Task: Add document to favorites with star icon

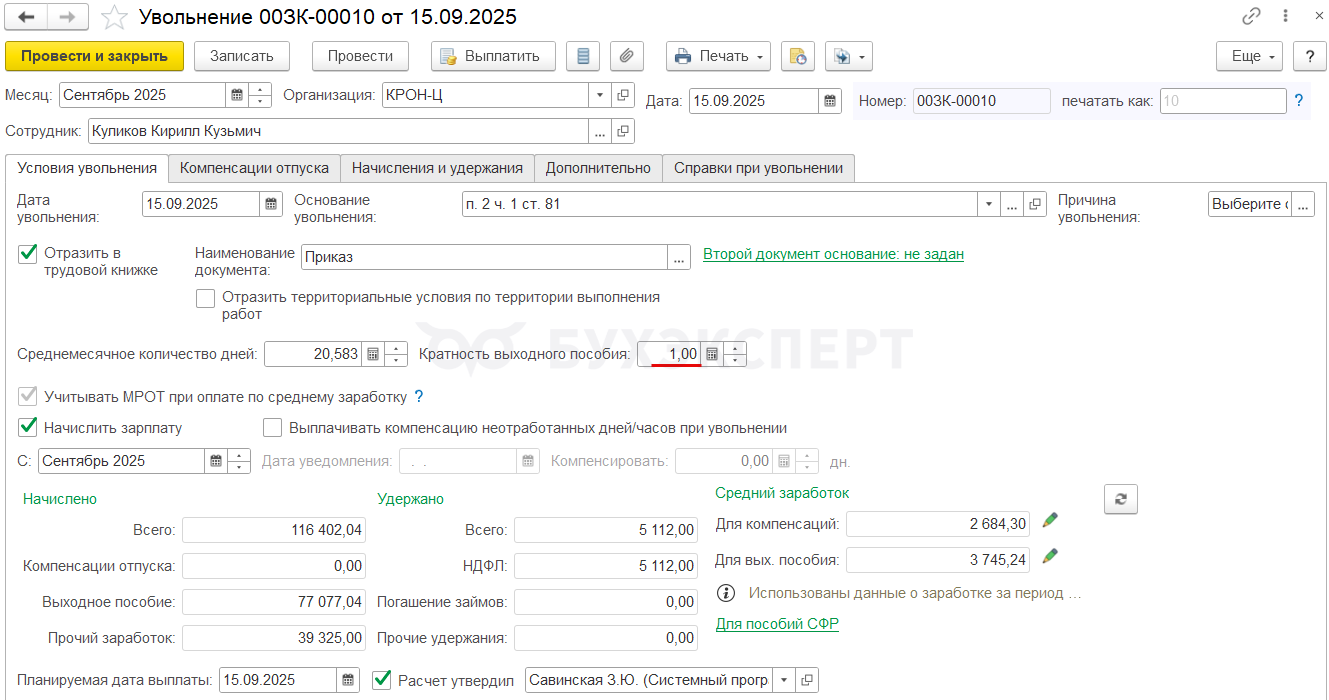Action: (115, 17)
